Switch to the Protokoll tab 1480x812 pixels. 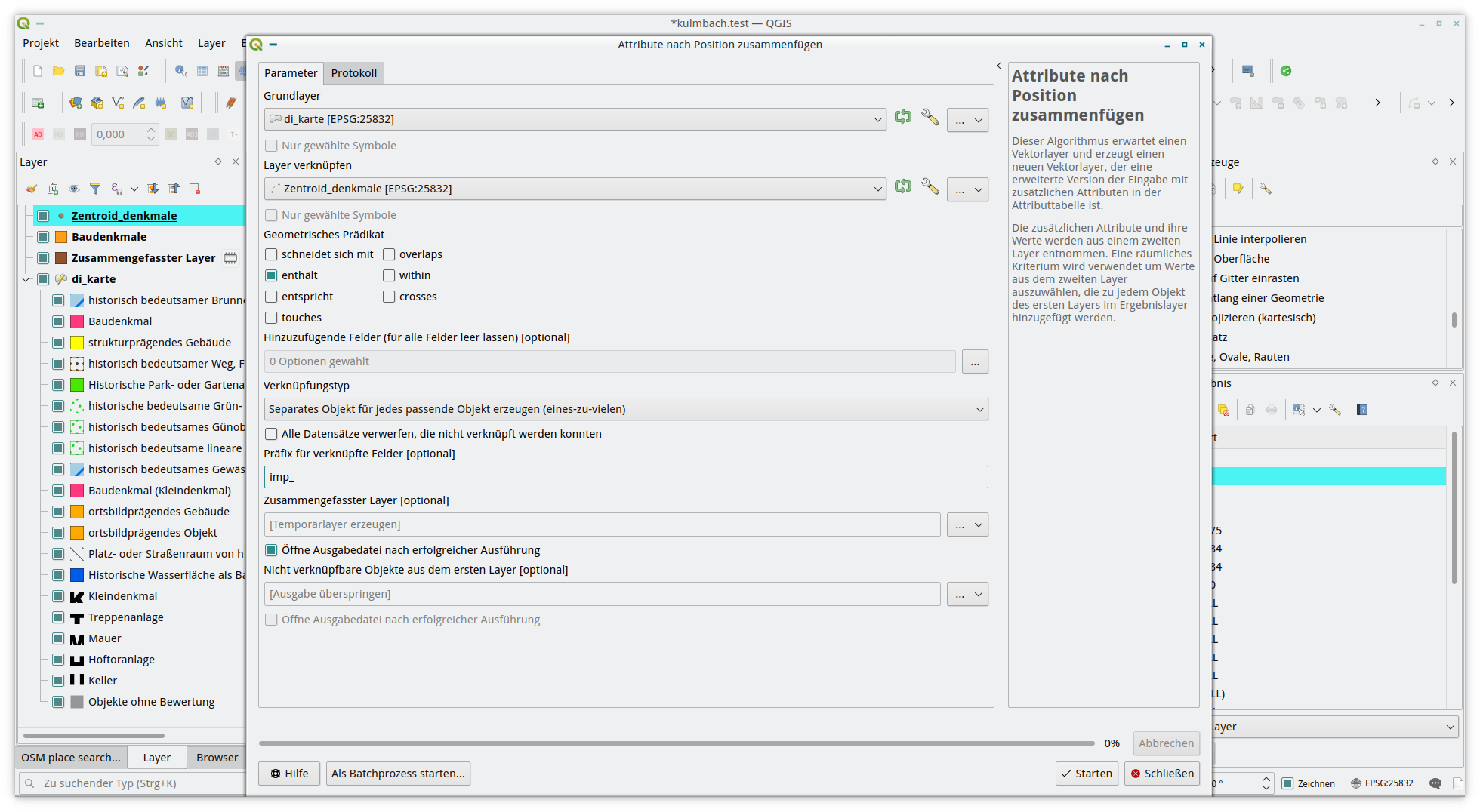click(353, 73)
